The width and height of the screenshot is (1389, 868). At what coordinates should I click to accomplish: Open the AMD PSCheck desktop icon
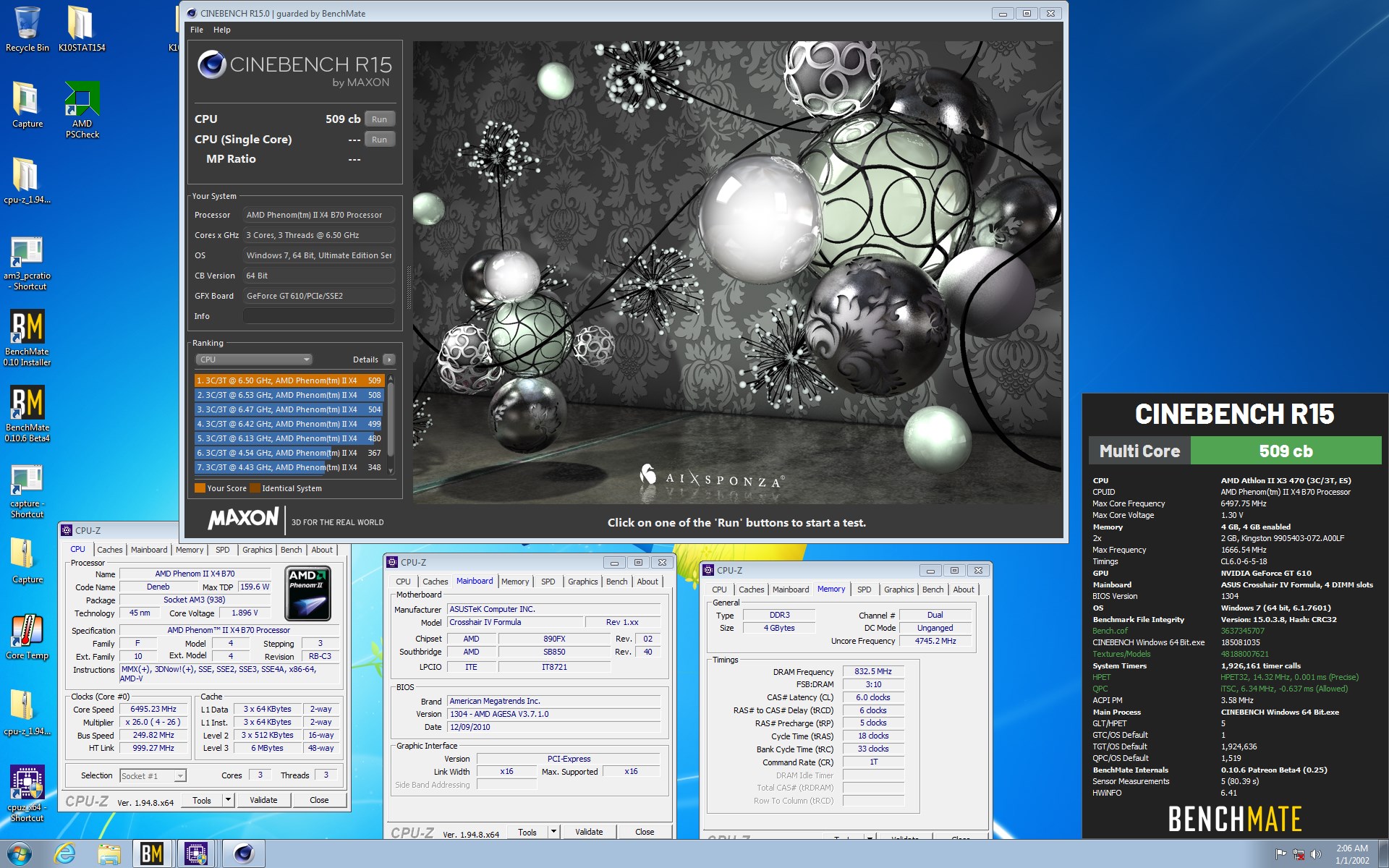(82, 109)
